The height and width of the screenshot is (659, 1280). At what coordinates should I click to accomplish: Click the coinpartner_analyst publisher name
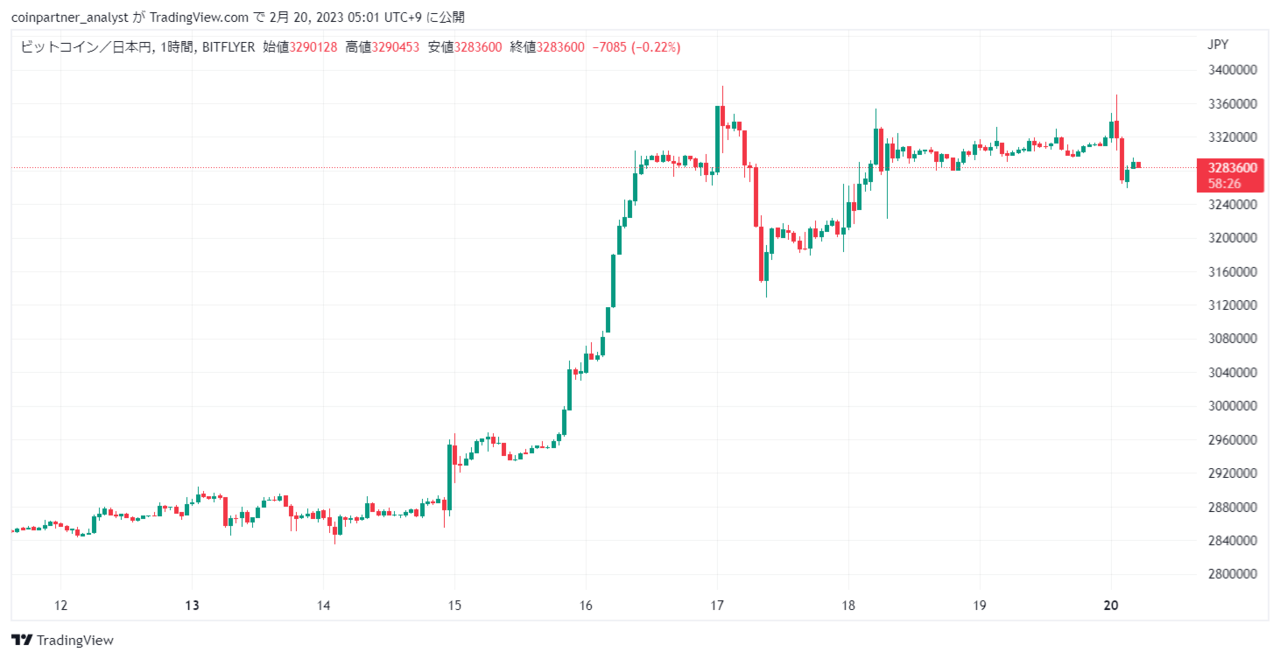point(72,17)
